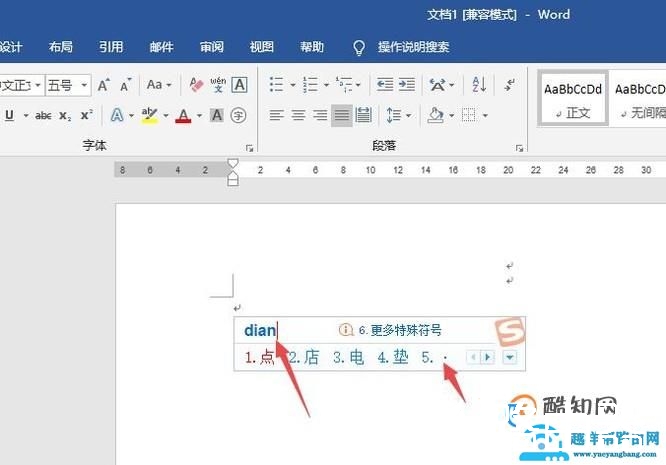Open the multilevel list tool
Screen dimensions: 666x465
coord(344,85)
